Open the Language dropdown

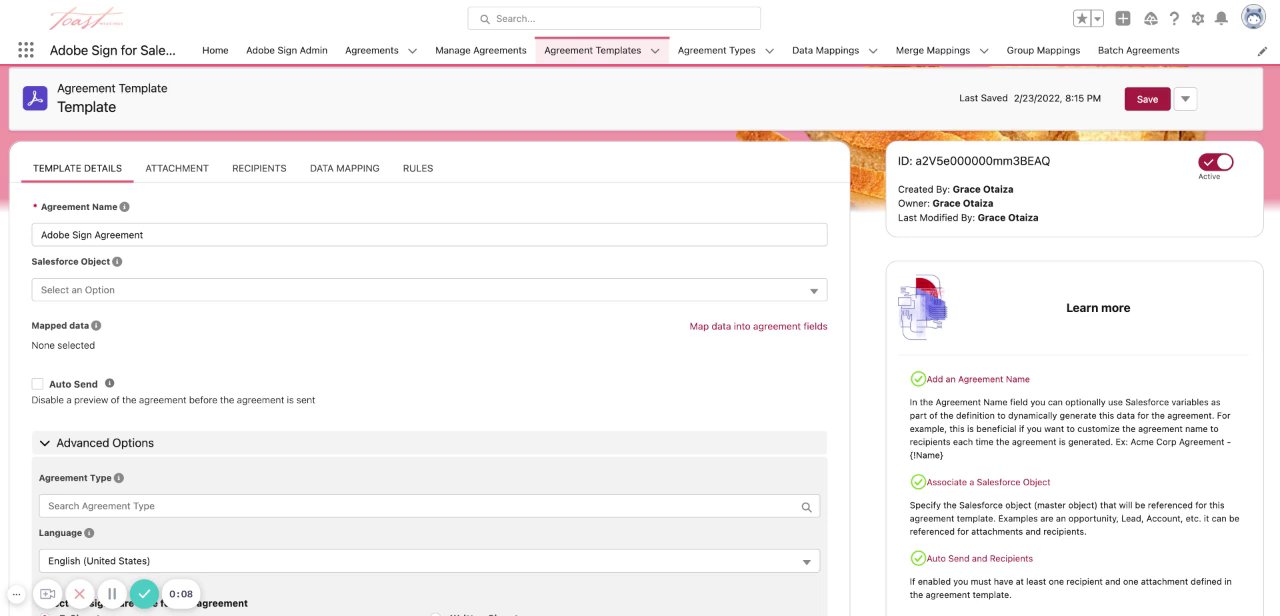(x=429, y=561)
